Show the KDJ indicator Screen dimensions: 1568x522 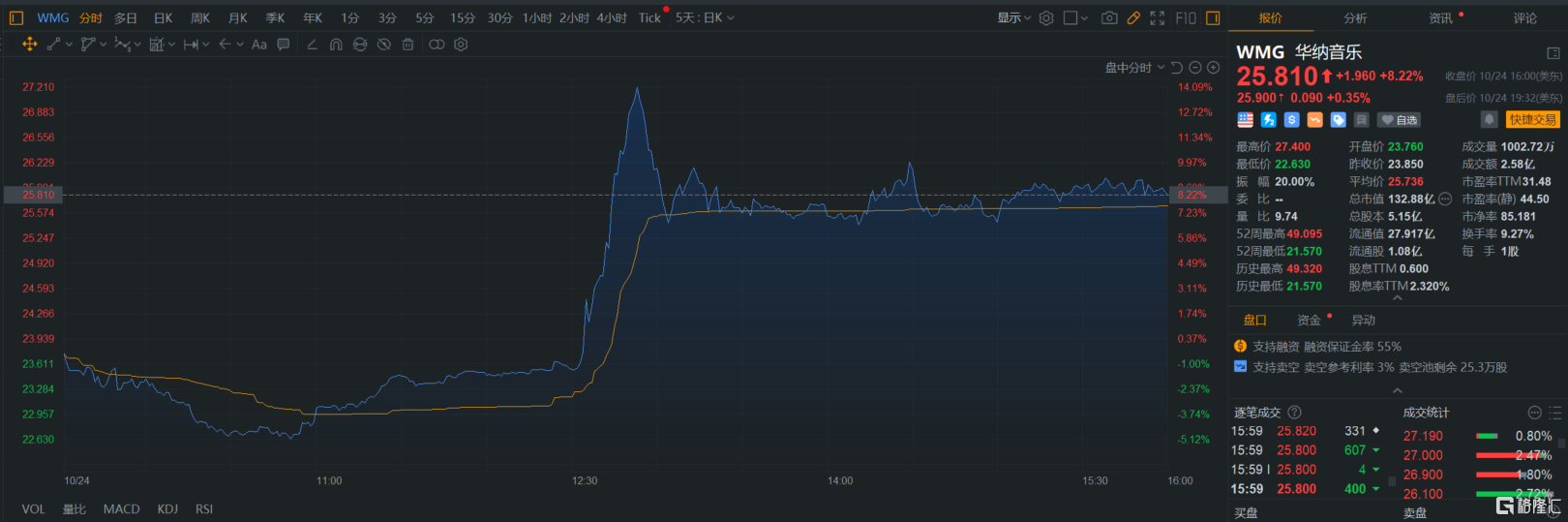[167, 508]
